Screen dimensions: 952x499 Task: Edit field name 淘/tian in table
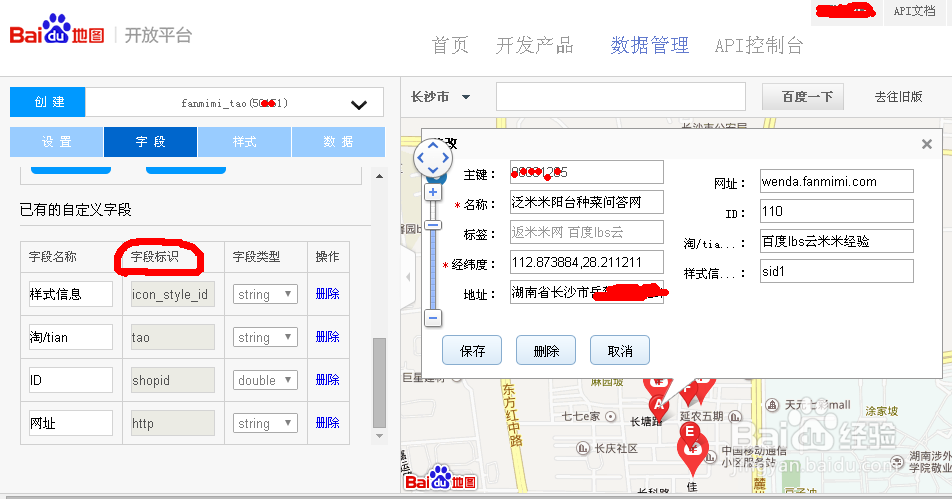click(x=70, y=338)
